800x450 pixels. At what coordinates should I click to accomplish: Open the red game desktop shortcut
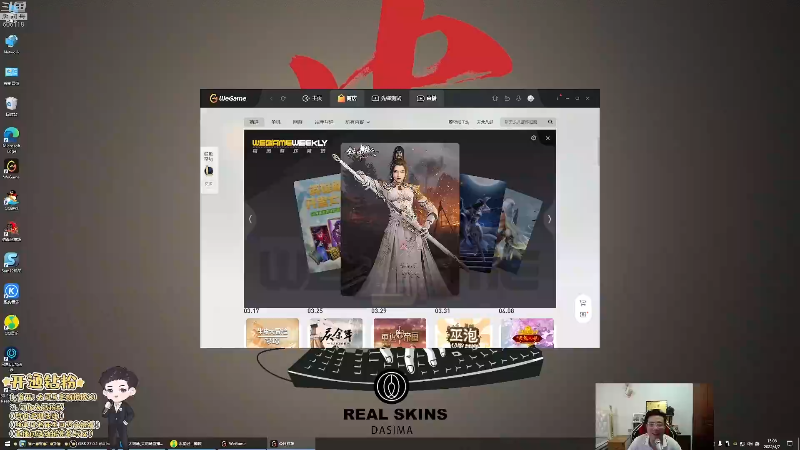point(11,232)
